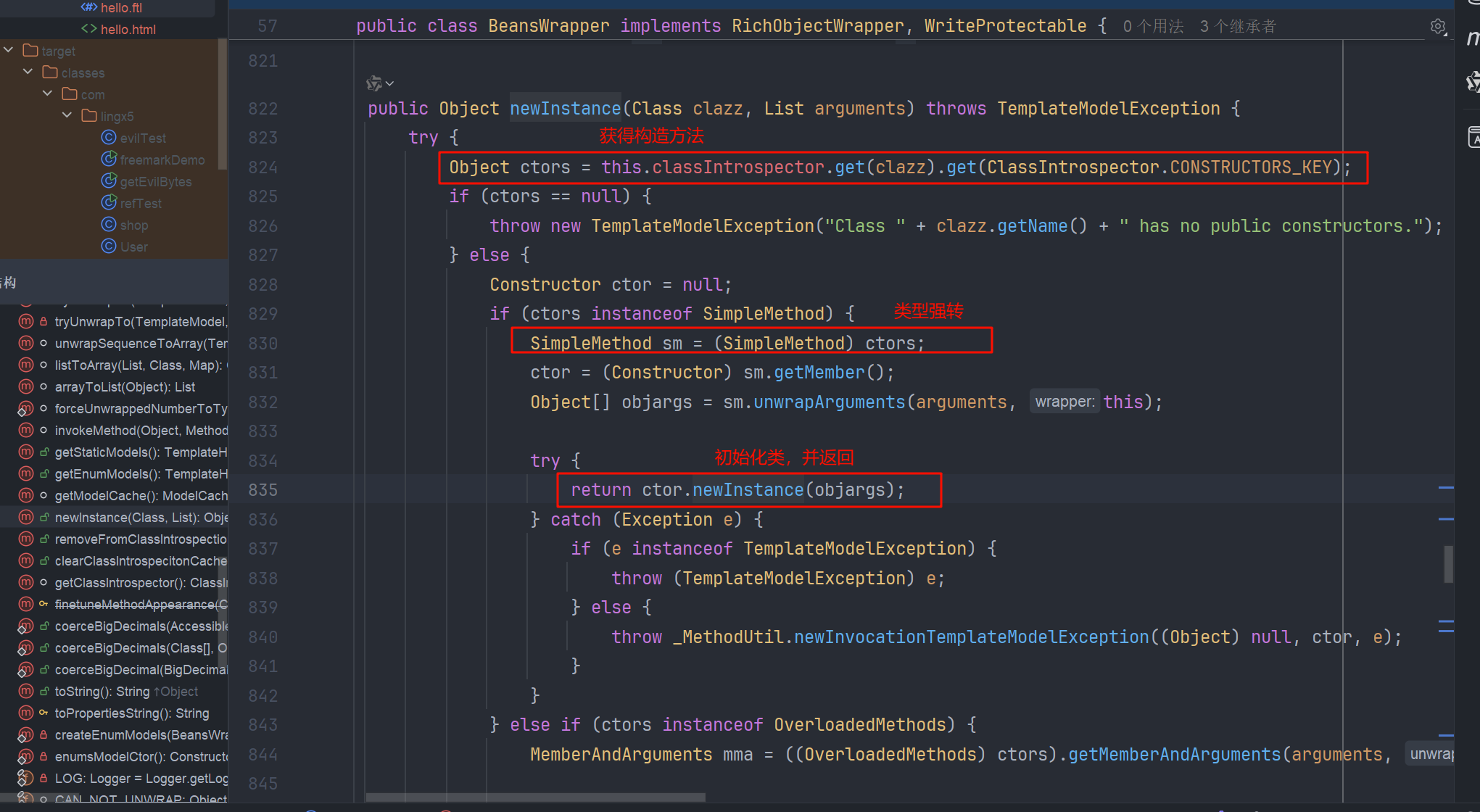Select the runnable freemarkDemo class icon

click(109, 159)
